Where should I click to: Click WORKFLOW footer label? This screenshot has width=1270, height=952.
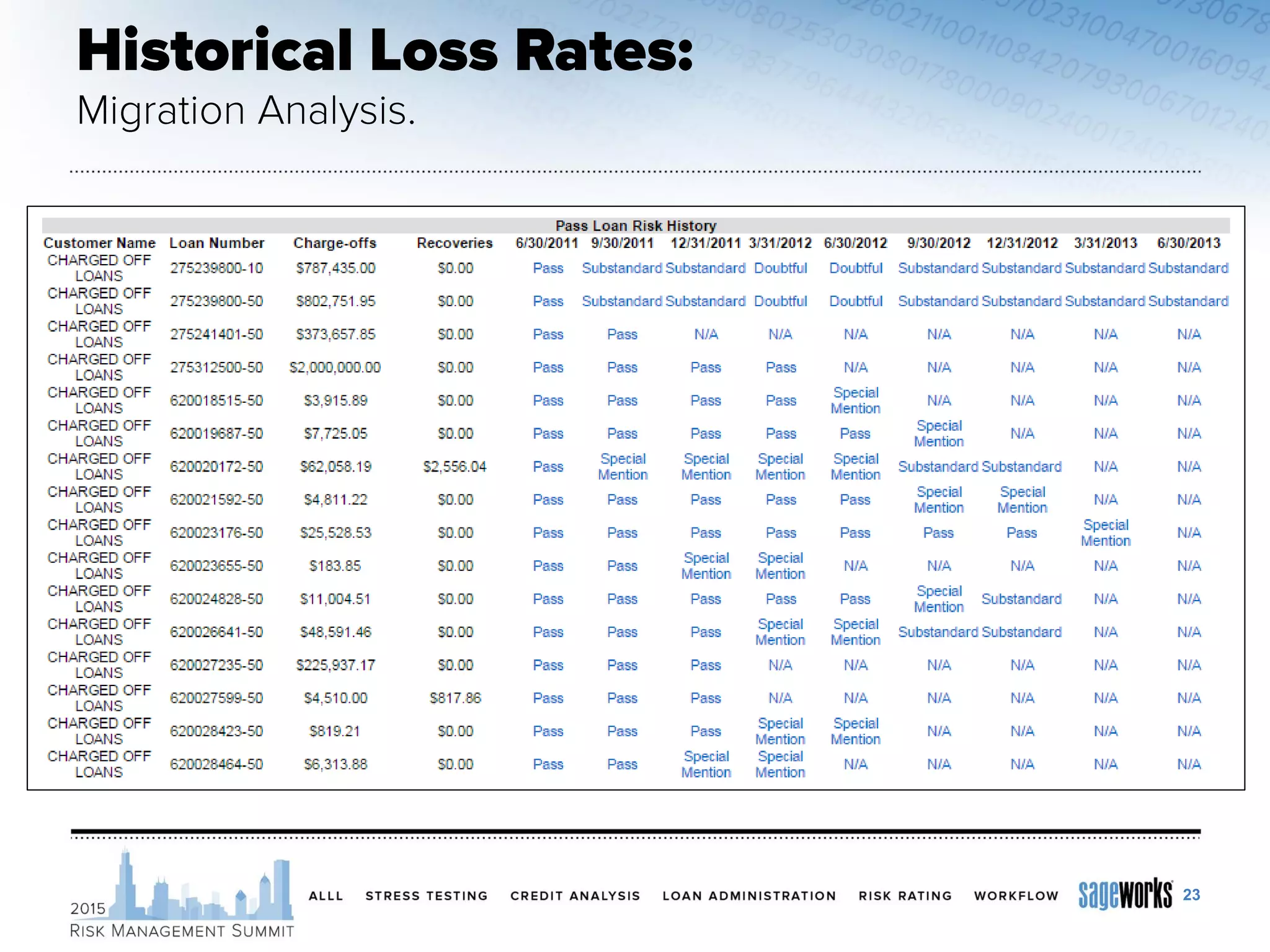[1016, 896]
